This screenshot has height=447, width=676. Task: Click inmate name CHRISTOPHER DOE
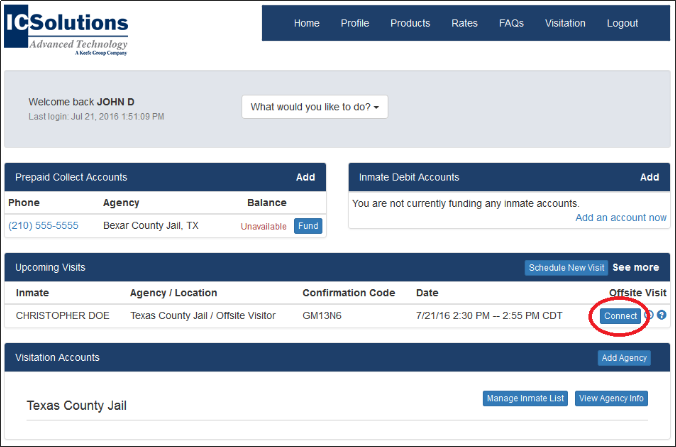63,316
